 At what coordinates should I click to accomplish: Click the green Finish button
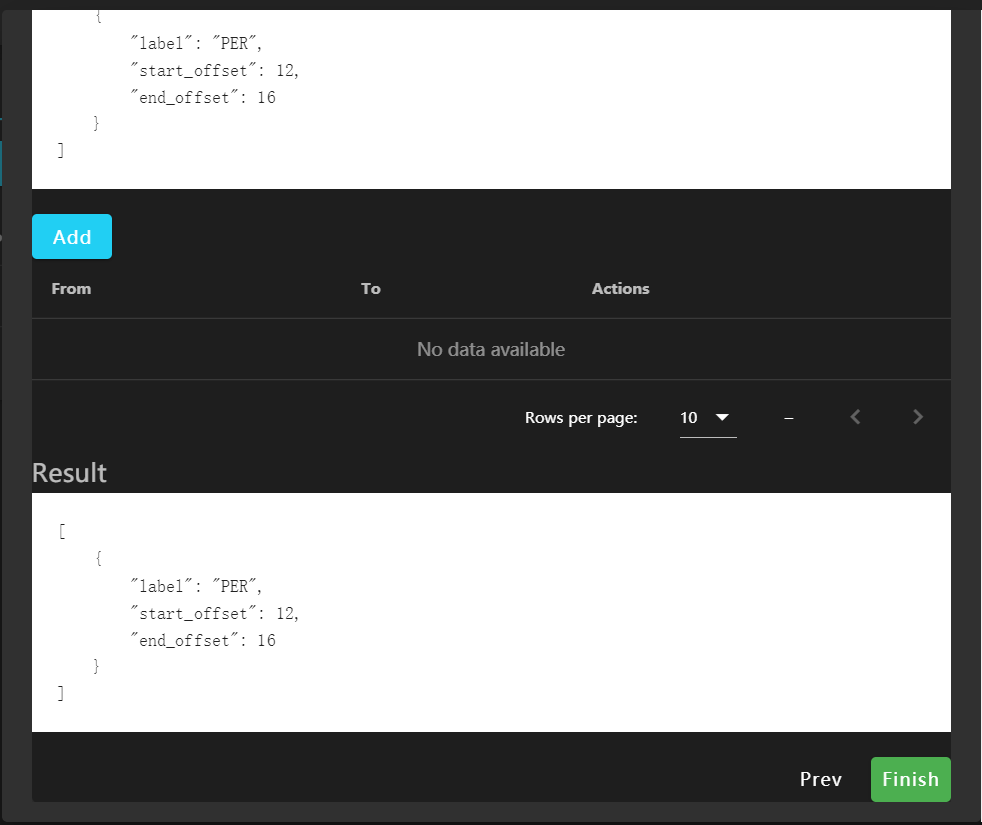(910, 779)
